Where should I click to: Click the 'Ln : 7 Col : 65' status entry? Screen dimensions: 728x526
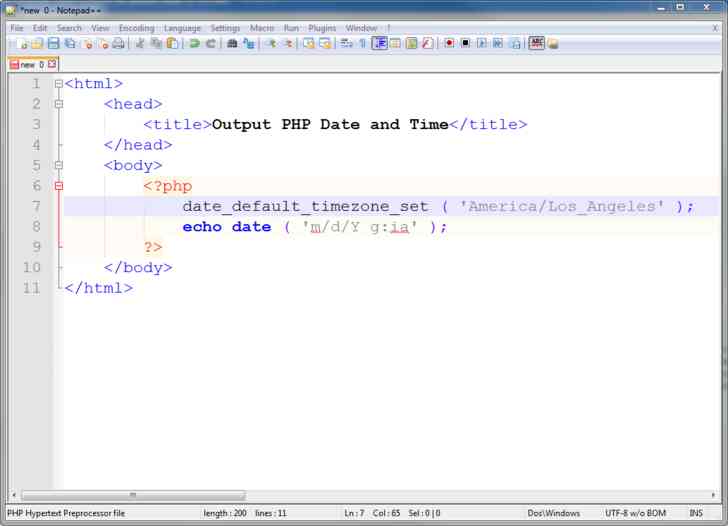coord(372,513)
